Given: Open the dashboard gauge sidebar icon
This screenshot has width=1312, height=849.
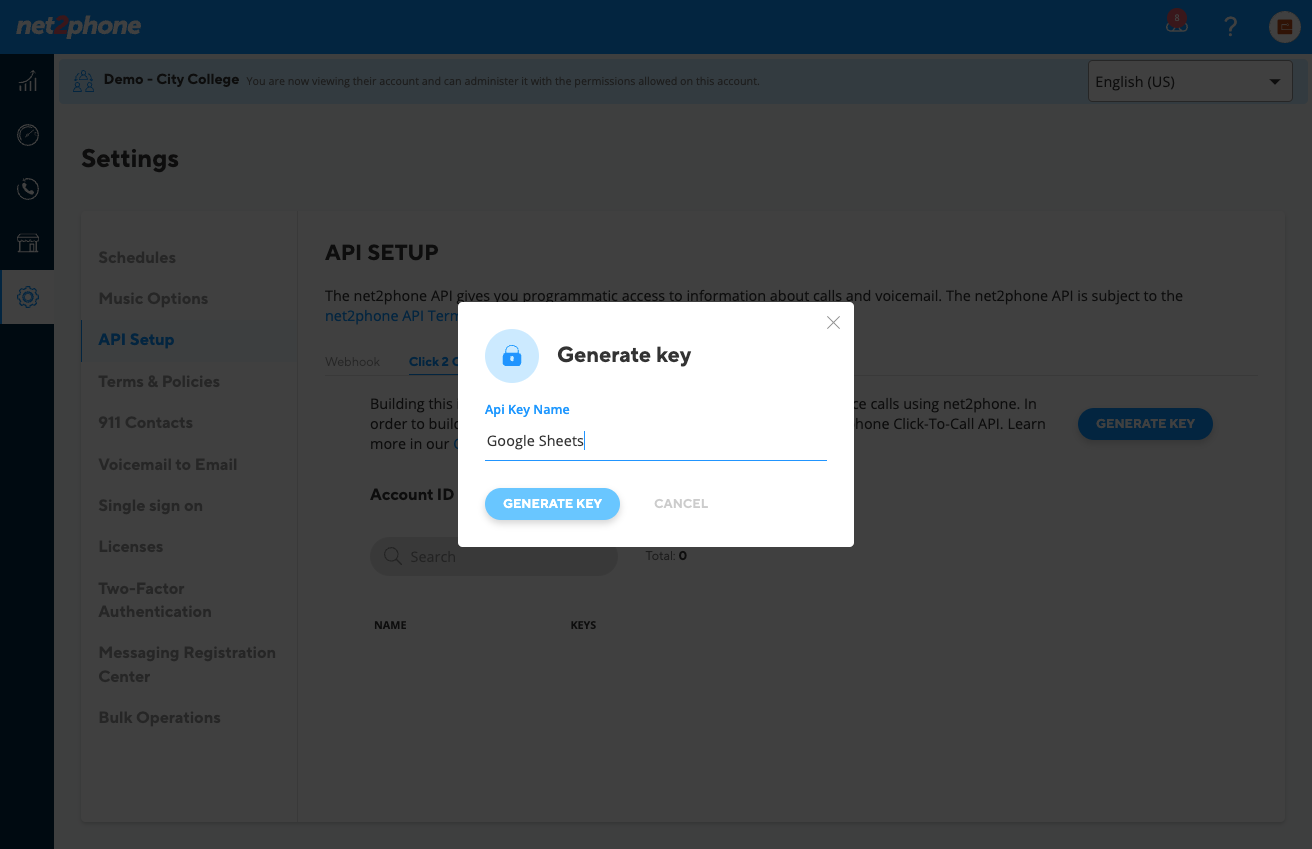Looking at the screenshot, I should [27, 135].
